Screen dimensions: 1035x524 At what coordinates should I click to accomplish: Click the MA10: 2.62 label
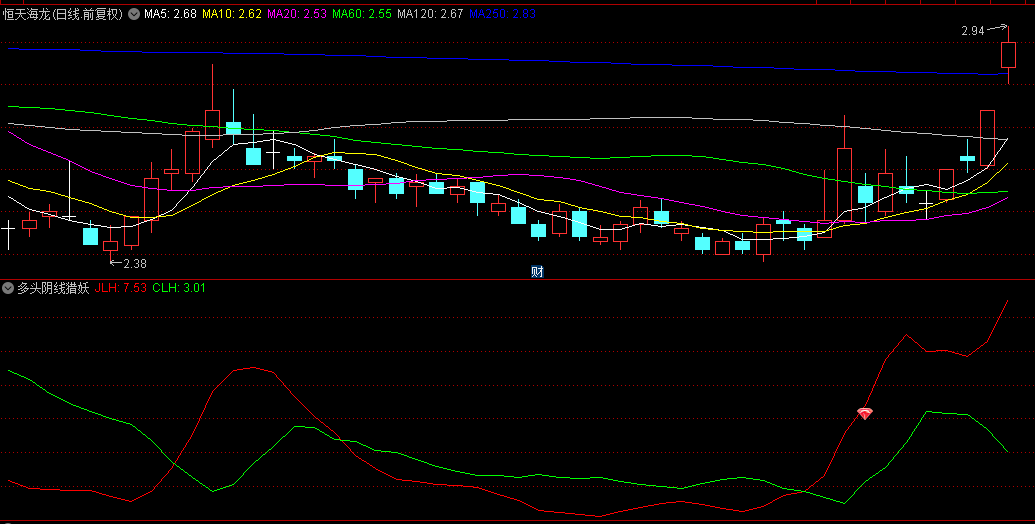point(232,14)
